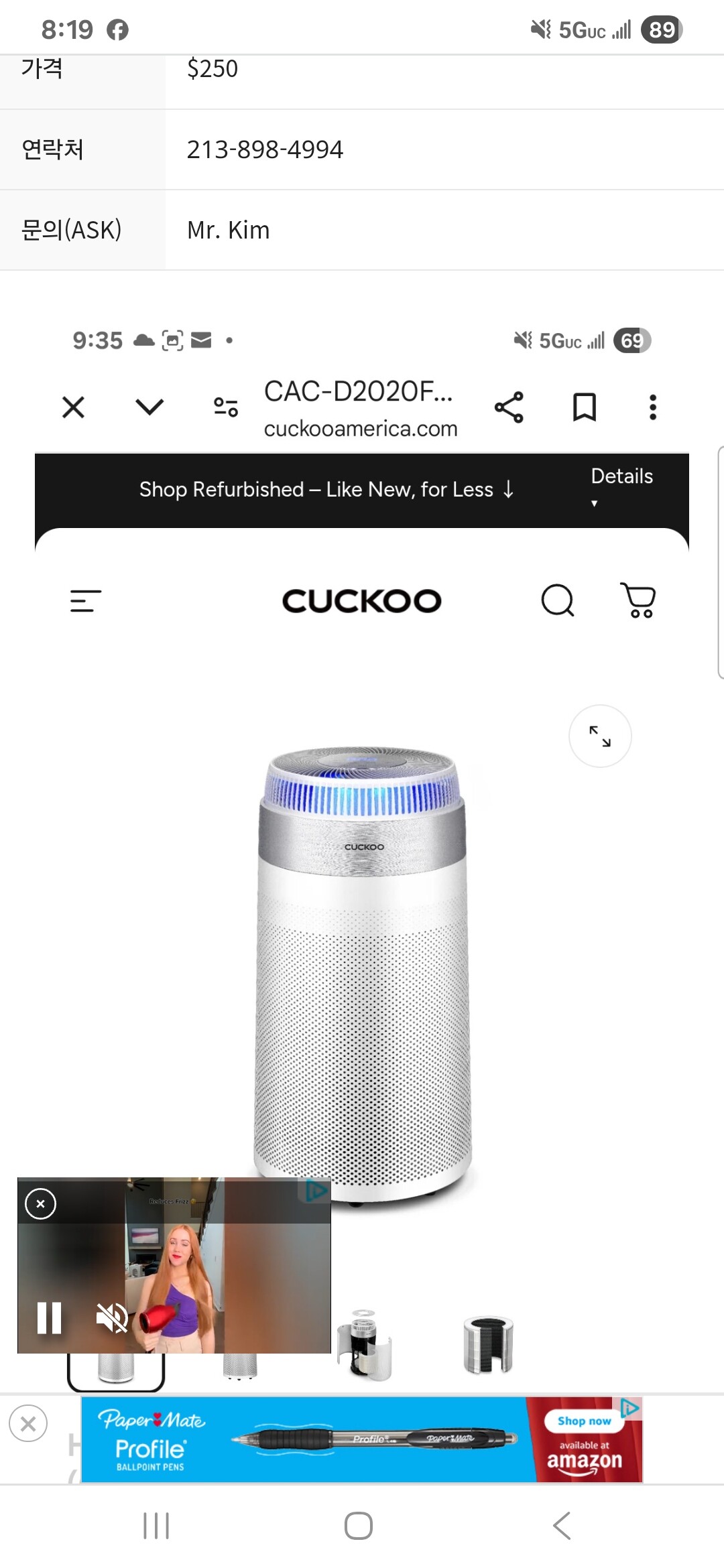
Task: Tap the share icon in browser bar
Action: coord(509,407)
